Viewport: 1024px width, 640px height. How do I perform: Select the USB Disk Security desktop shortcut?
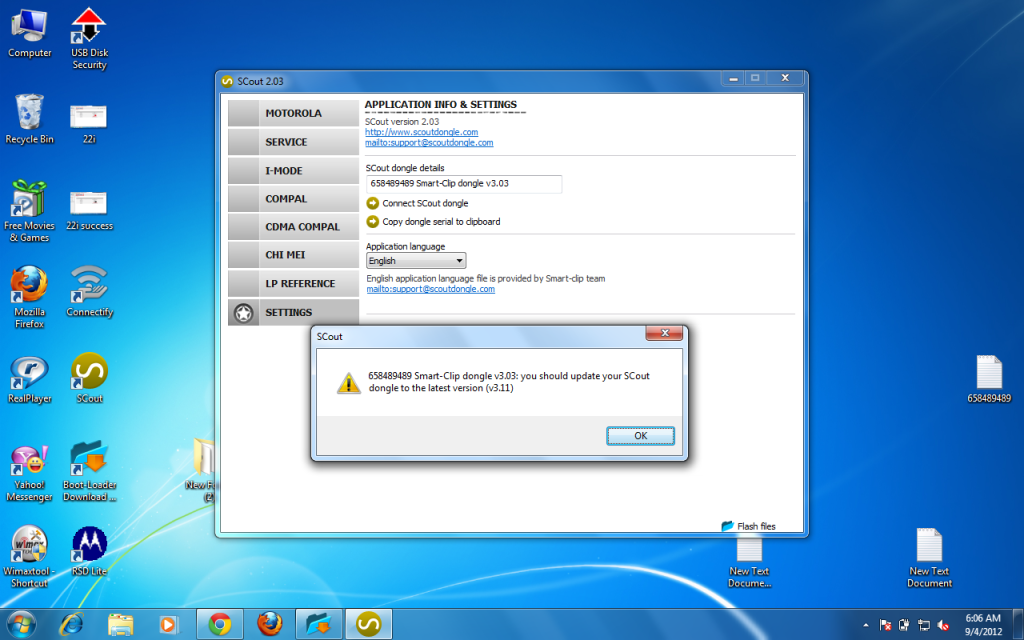click(x=89, y=38)
